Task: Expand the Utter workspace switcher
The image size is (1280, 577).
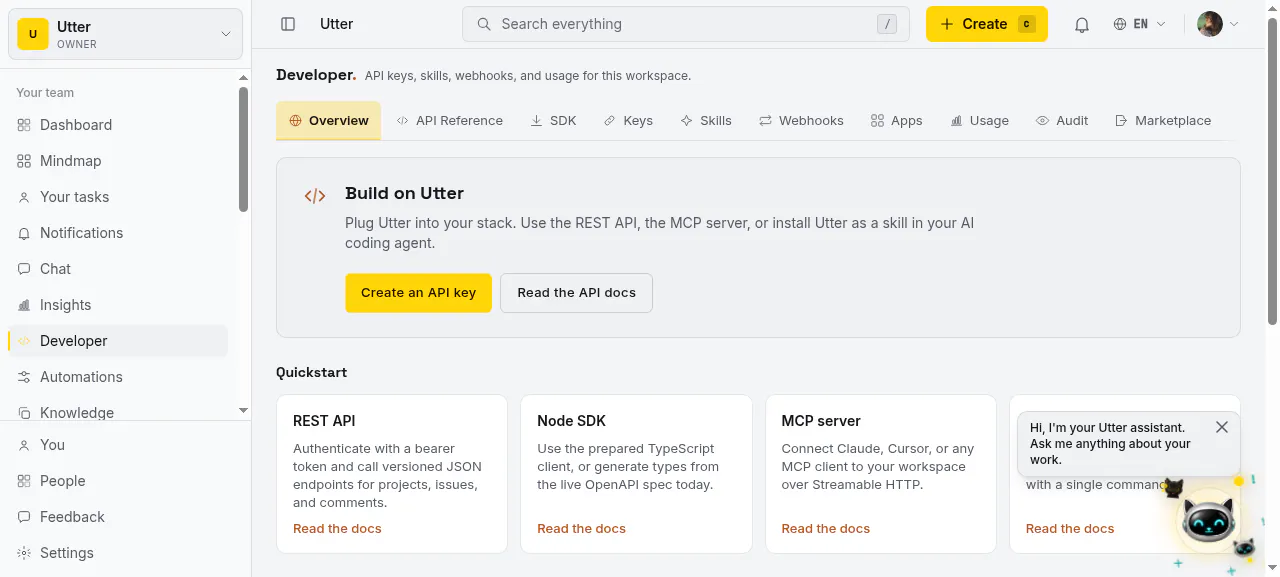Action: coord(125,34)
